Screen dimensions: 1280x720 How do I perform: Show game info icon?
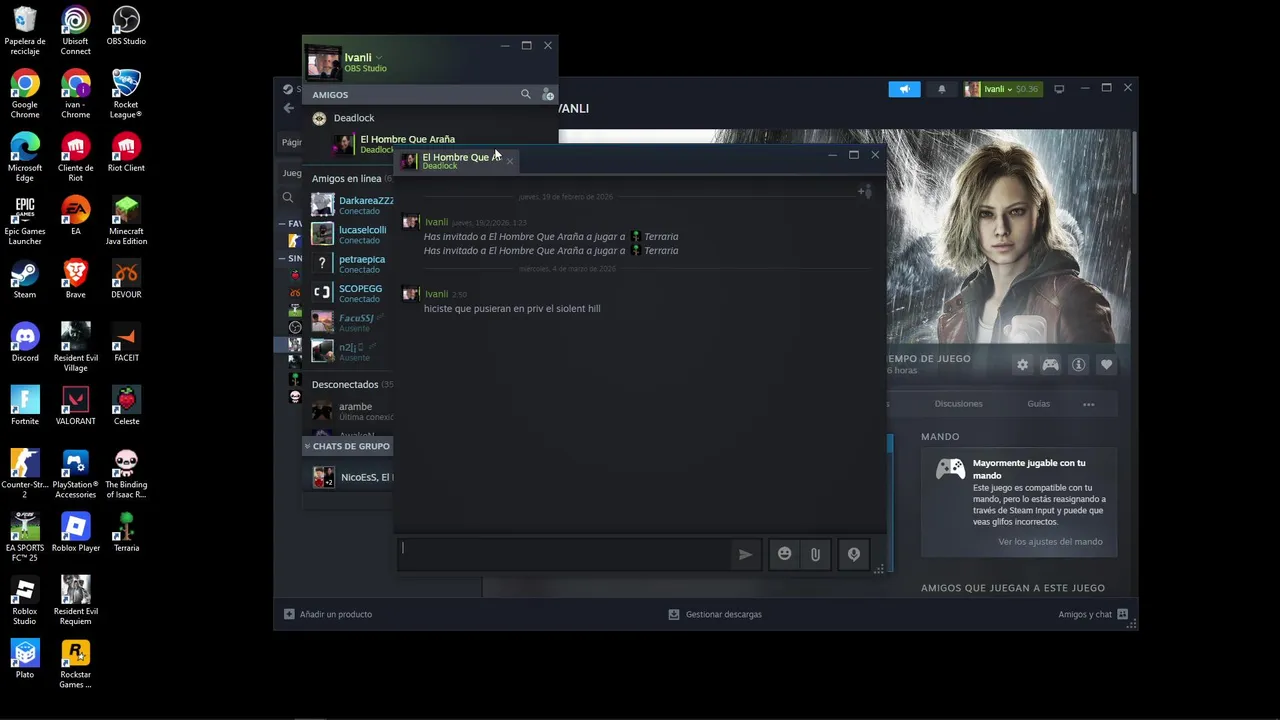1078,365
